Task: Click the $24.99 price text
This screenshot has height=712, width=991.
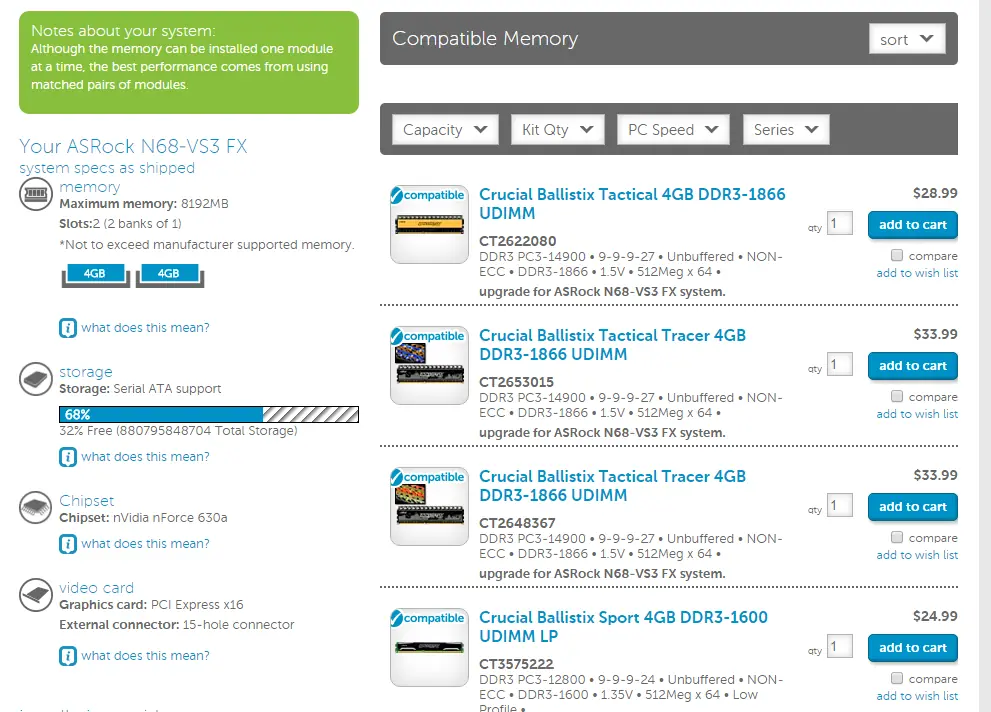Action: (x=935, y=616)
